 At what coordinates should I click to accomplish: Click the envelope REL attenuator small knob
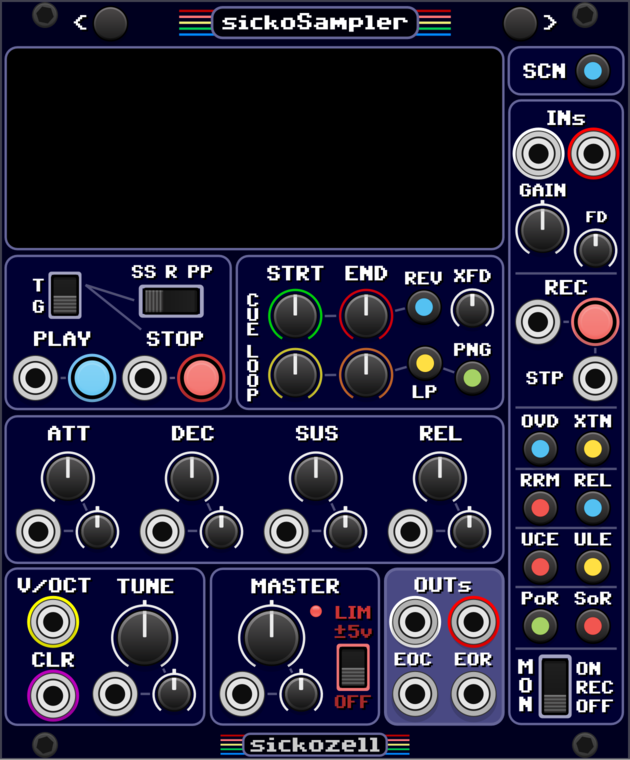(x=470, y=530)
